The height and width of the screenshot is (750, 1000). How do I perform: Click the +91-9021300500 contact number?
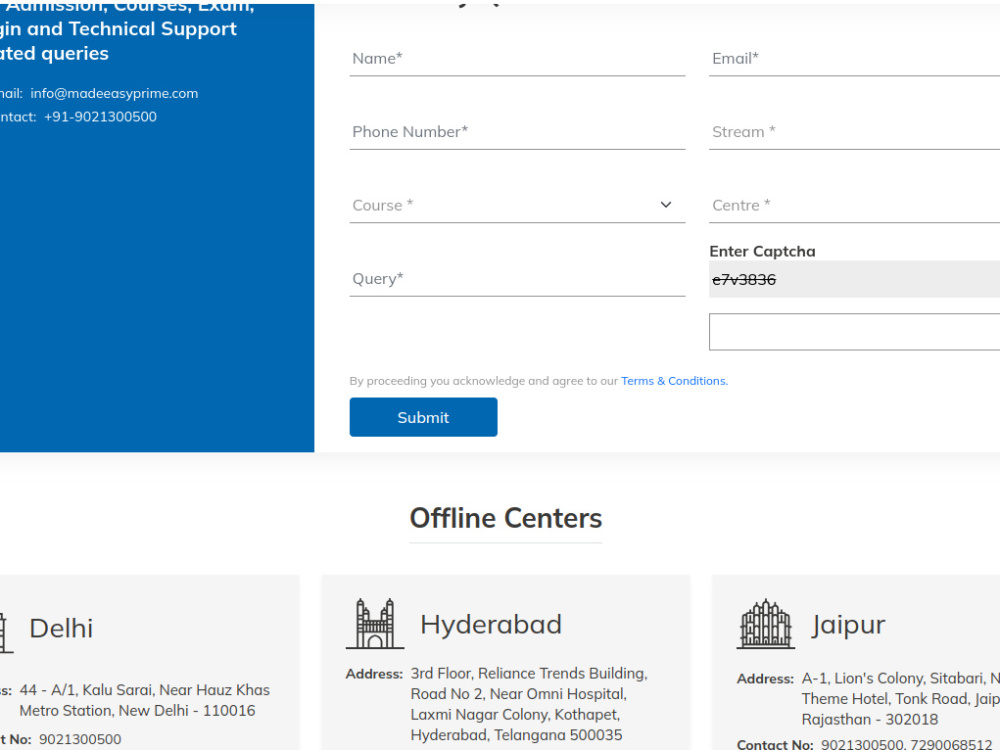pyautogui.click(x=100, y=117)
